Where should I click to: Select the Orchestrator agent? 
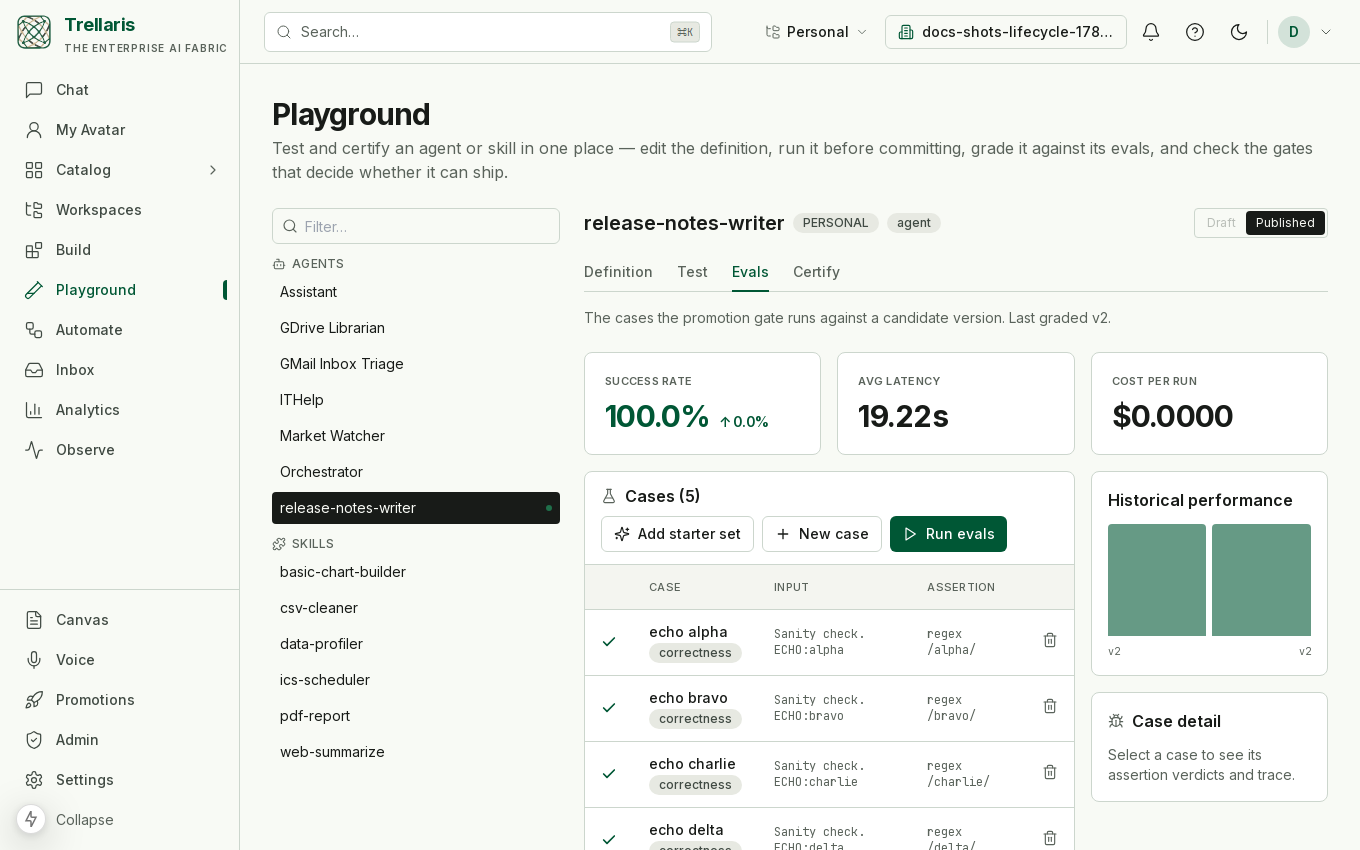[416, 472]
